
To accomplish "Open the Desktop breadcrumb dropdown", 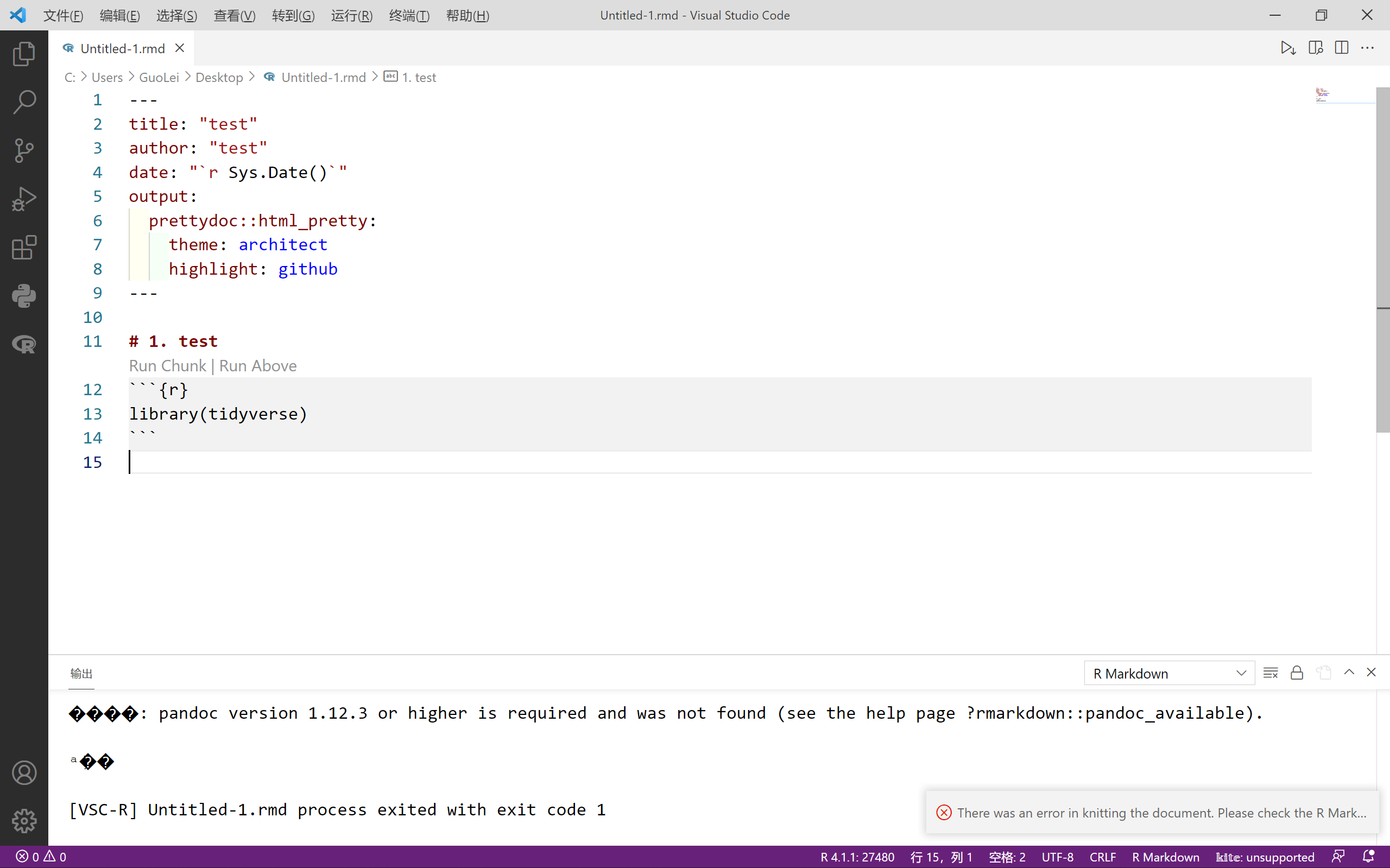I will [x=219, y=77].
